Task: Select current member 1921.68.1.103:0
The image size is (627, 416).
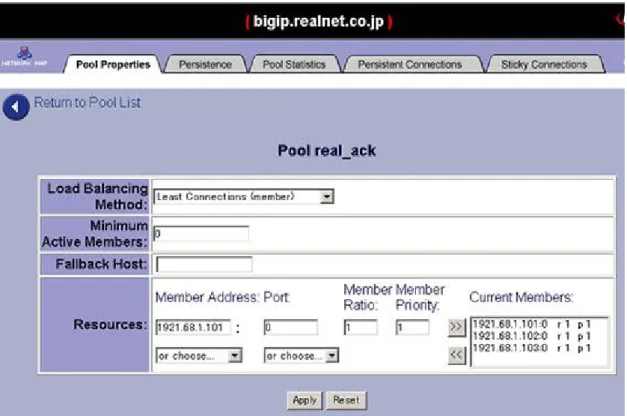Action: tap(531, 348)
